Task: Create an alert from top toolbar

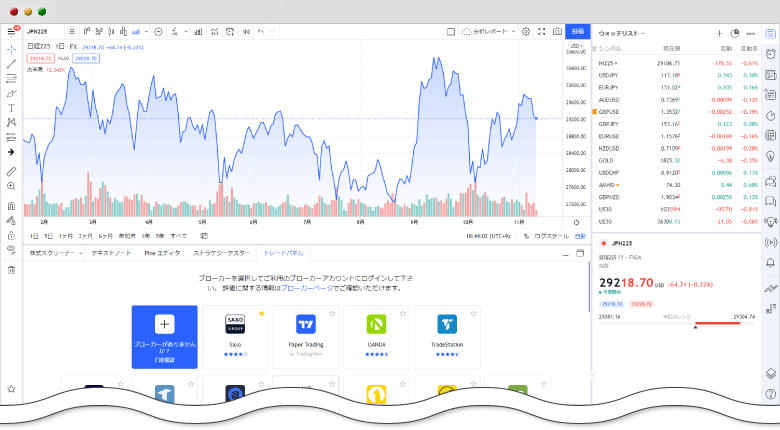Action: coord(230,31)
